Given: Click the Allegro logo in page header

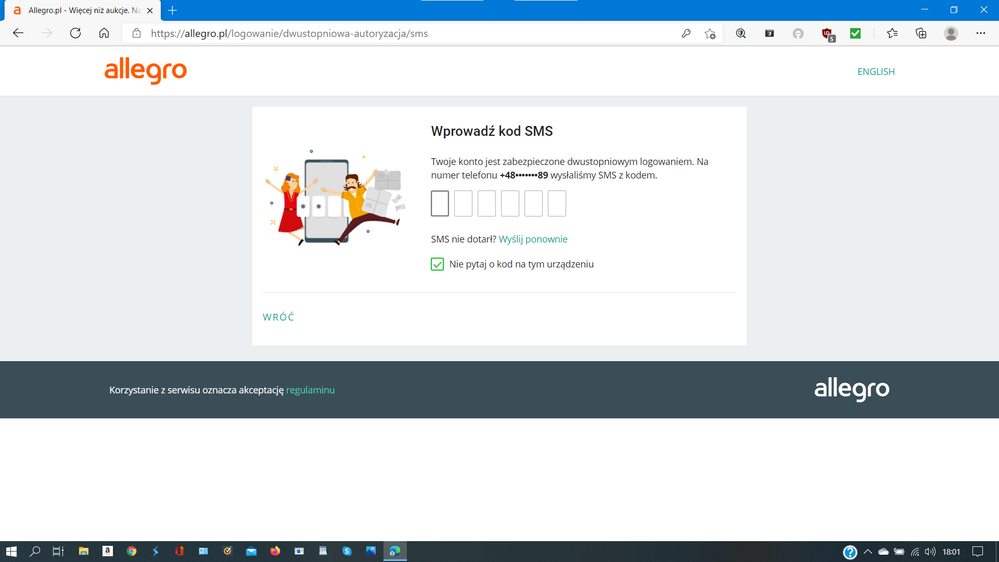Looking at the screenshot, I should [x=145, y=71].
